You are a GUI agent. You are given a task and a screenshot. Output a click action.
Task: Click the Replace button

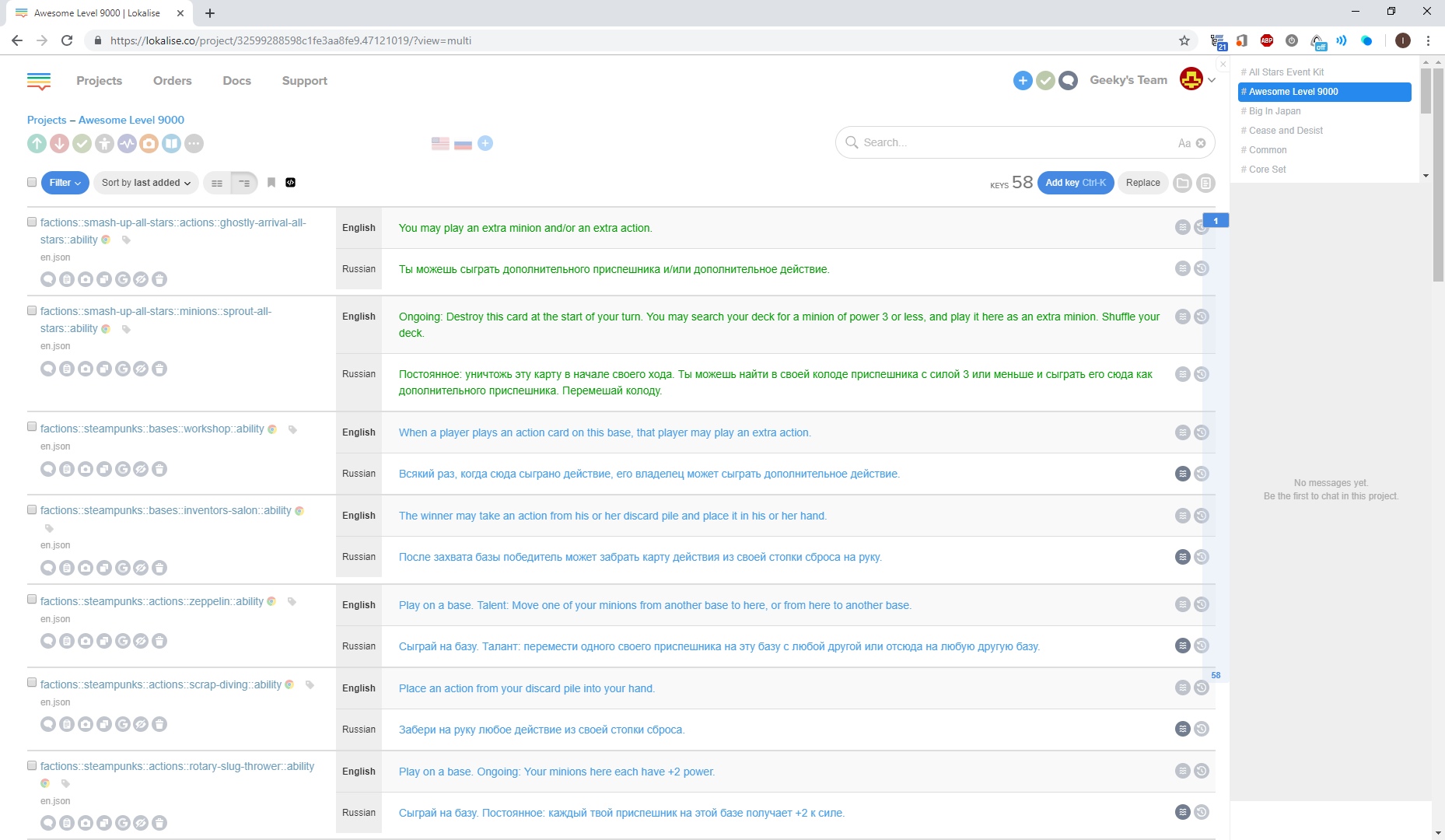point(1142,183)
